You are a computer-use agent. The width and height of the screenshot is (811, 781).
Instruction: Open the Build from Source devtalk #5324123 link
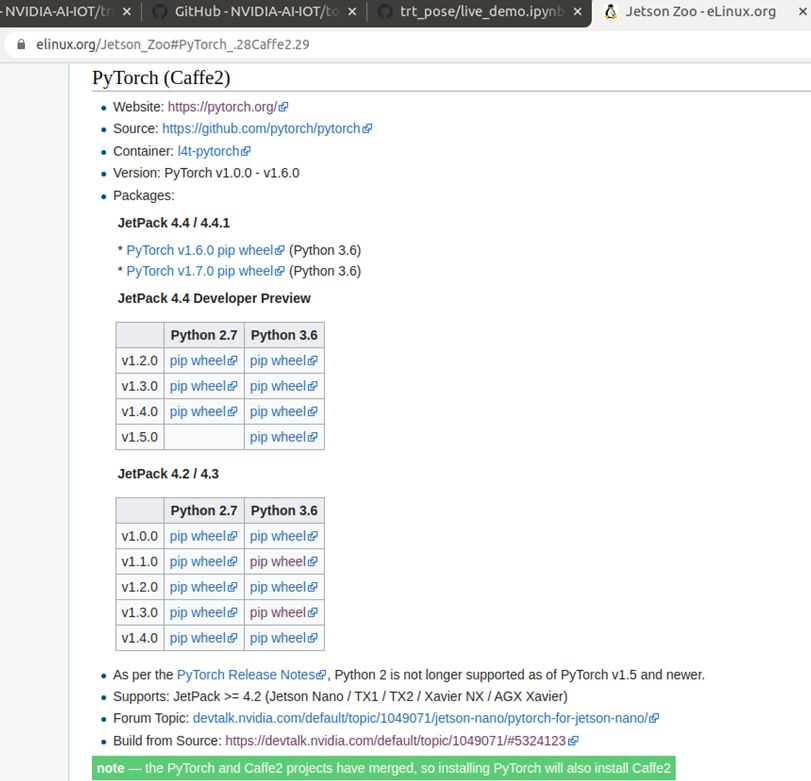(x=396, y=741)
